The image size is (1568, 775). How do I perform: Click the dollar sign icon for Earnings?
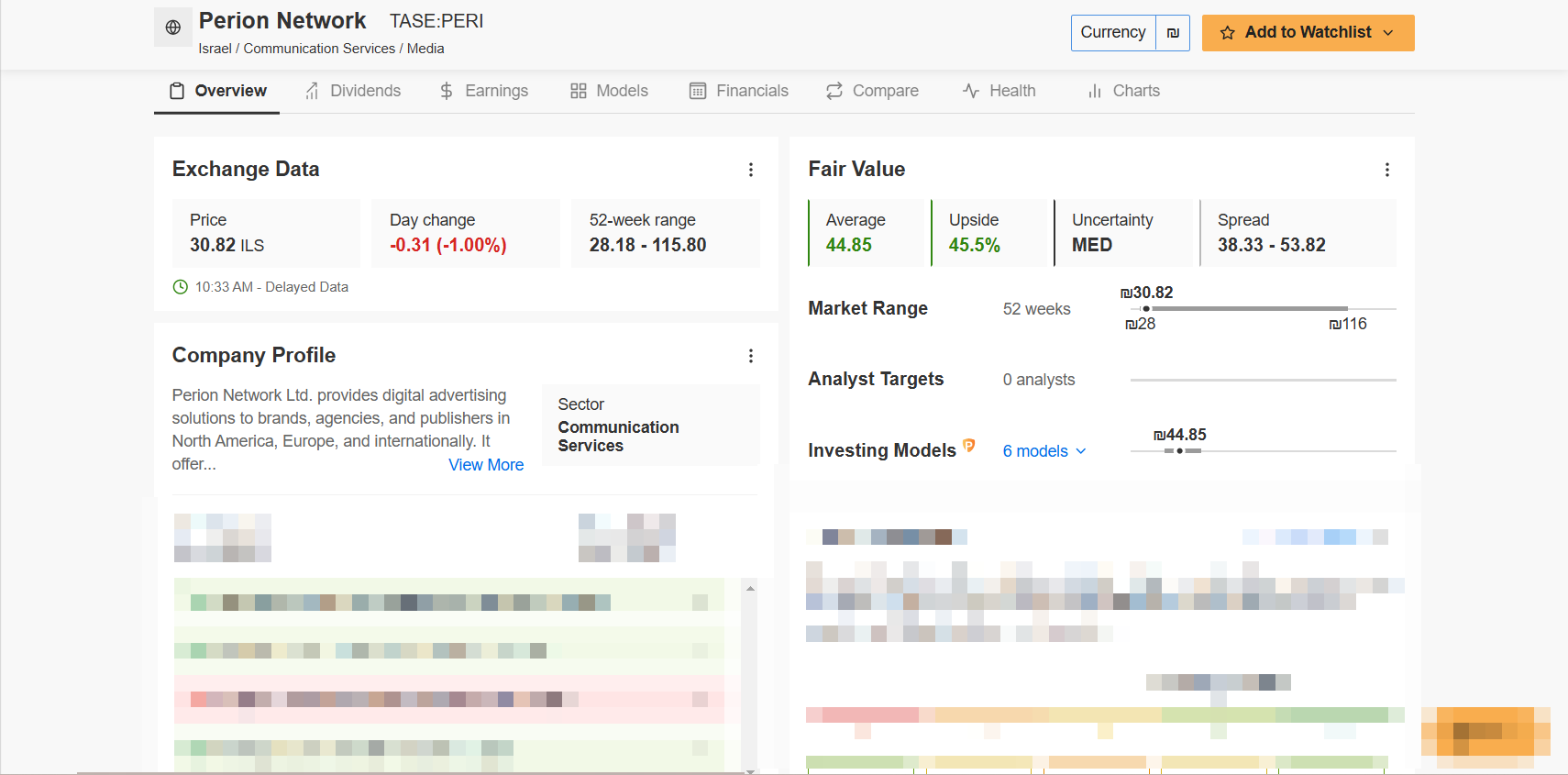coord(447,91)
